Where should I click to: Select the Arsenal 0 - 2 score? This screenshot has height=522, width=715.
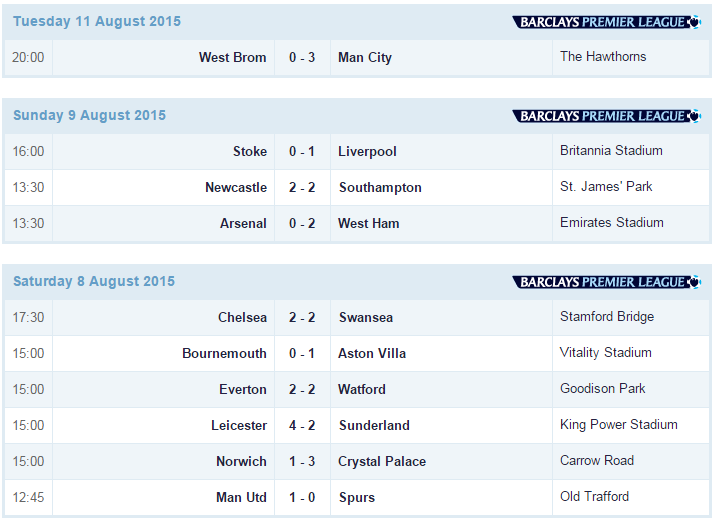click(302, 223)
